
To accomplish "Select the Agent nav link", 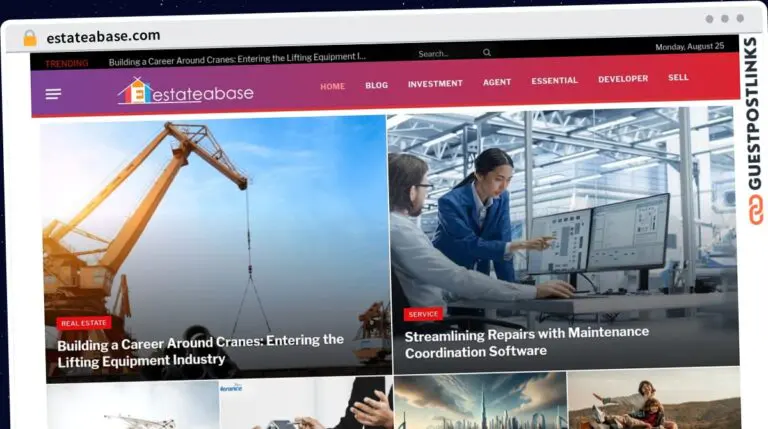I will coord(497,82).
